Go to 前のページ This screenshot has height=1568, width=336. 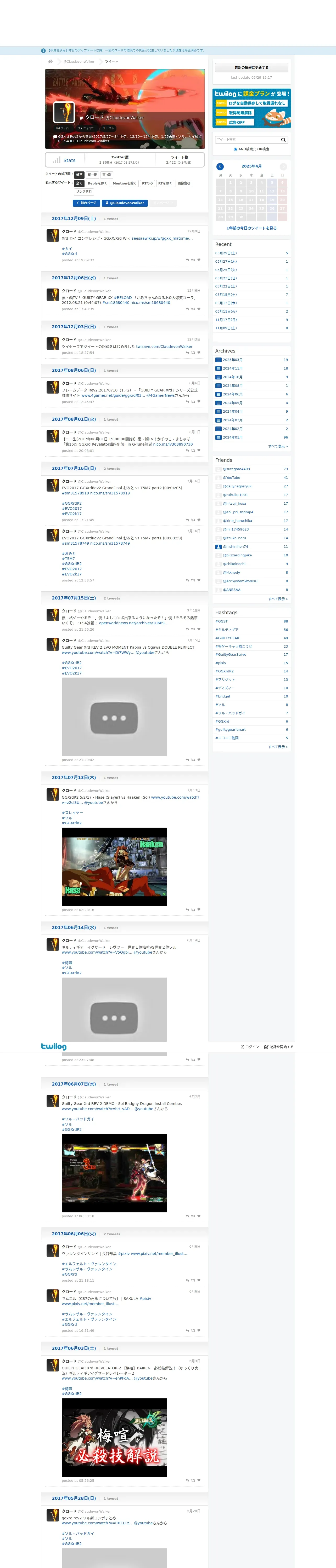tap(86, 203)
